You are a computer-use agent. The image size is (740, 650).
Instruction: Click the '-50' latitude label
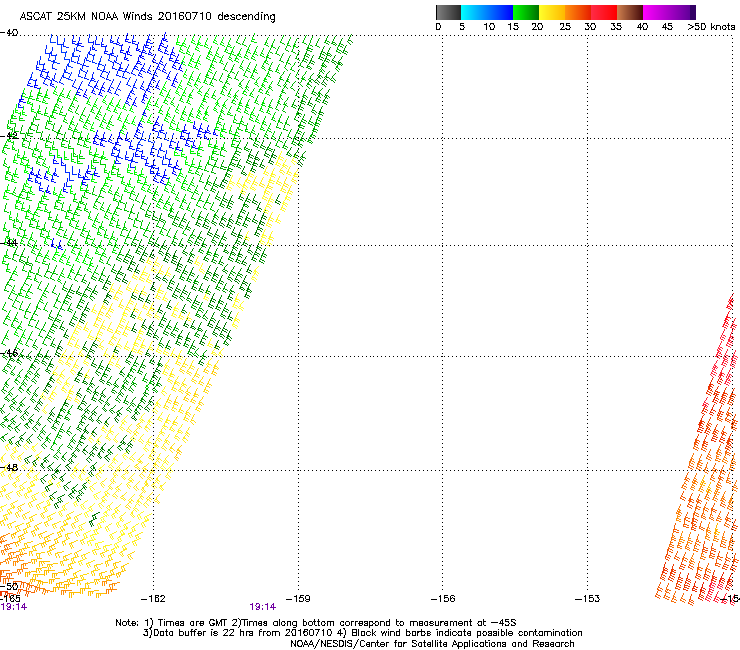(x=9, y=587)
